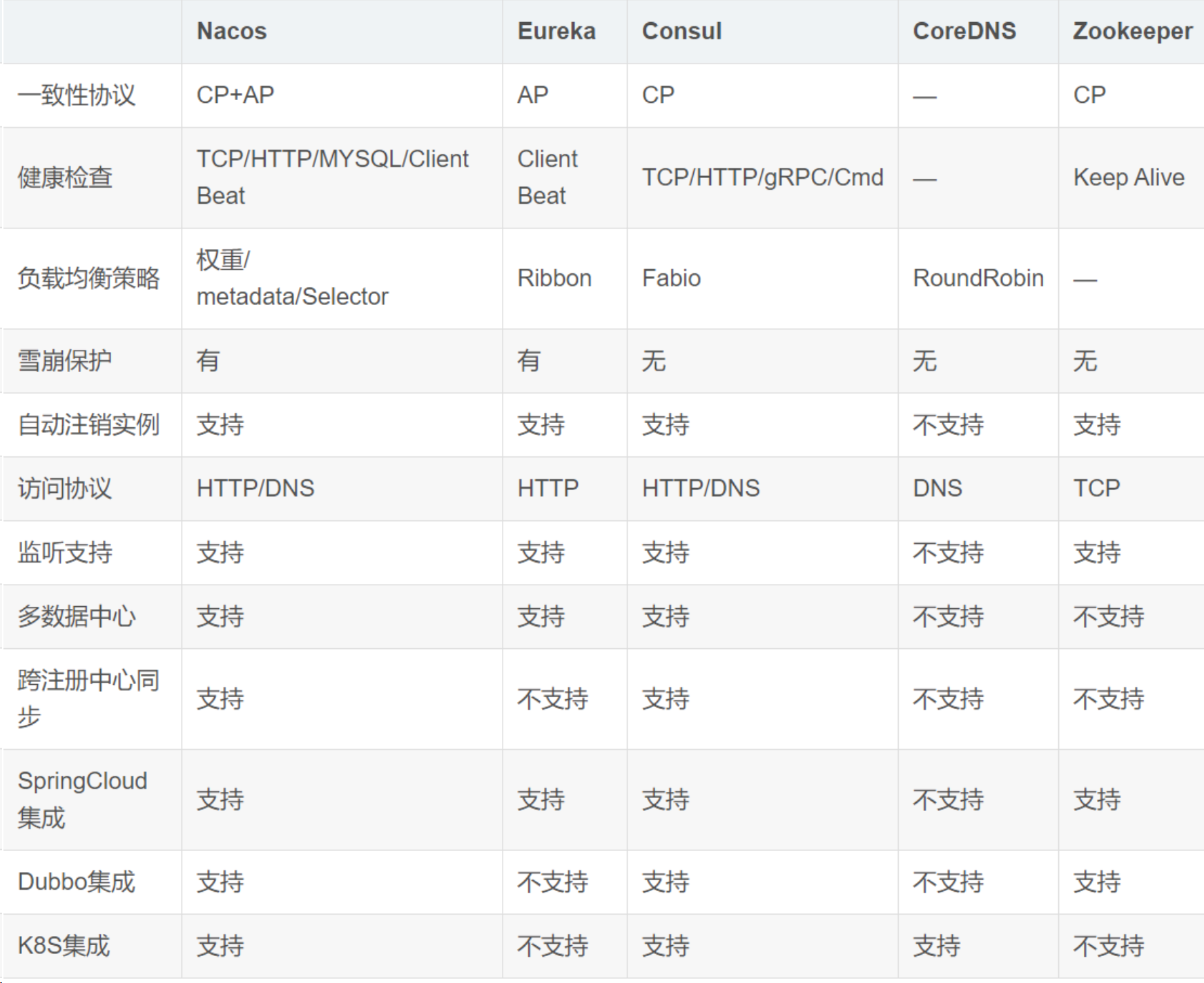Select the Zookeeper column header
1204x983 pixels.
coord(1132,31)
